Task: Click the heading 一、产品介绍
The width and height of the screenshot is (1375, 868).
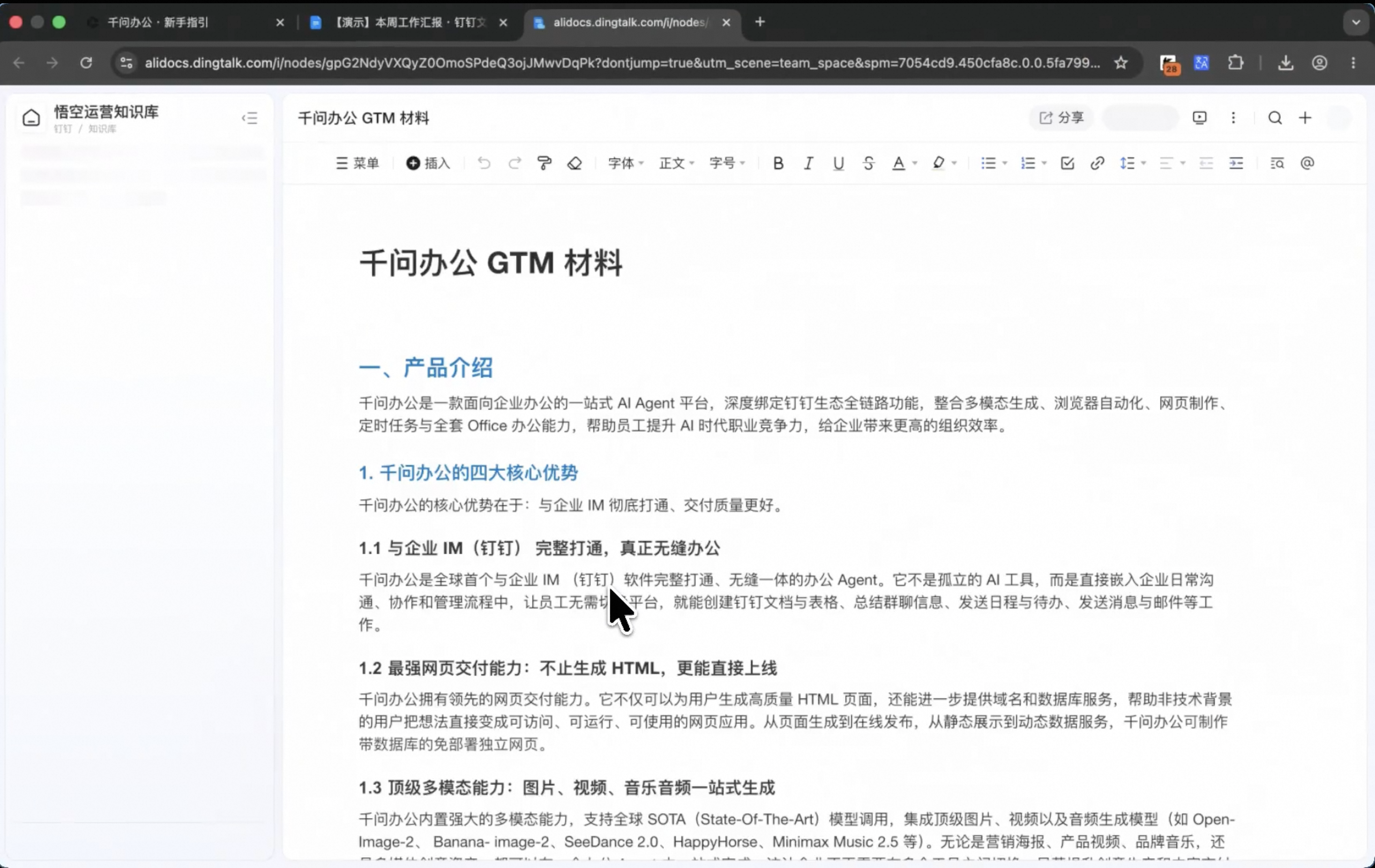Action: pos(426,367)
